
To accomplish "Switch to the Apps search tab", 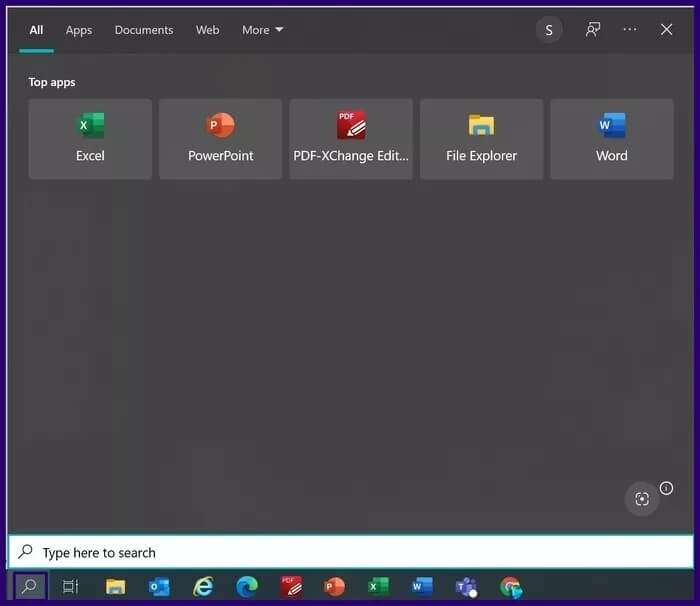I will coord(79,30).
